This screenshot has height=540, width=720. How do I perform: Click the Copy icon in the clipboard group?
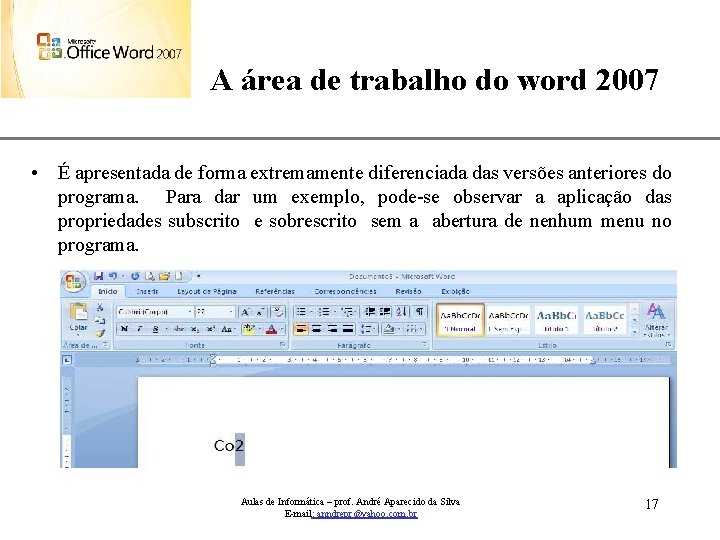pos(100,320)
